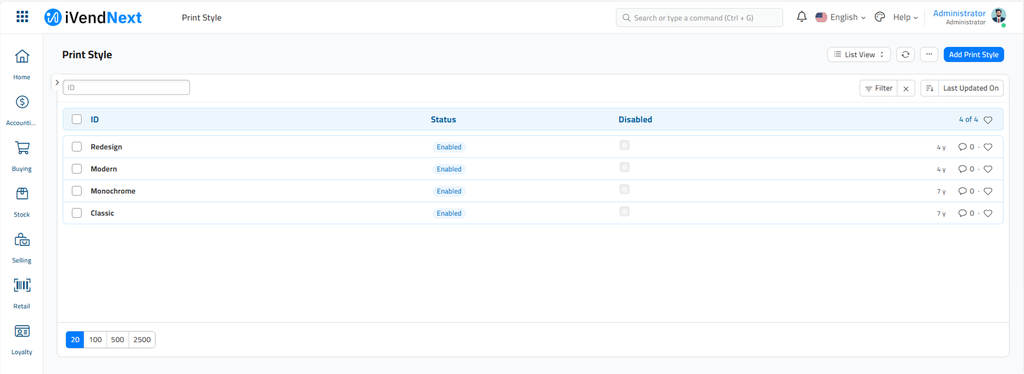Screen dimensions: 1024x374
Task: Tick the Modern row checkbox
Action: click(x=77, y=169)
